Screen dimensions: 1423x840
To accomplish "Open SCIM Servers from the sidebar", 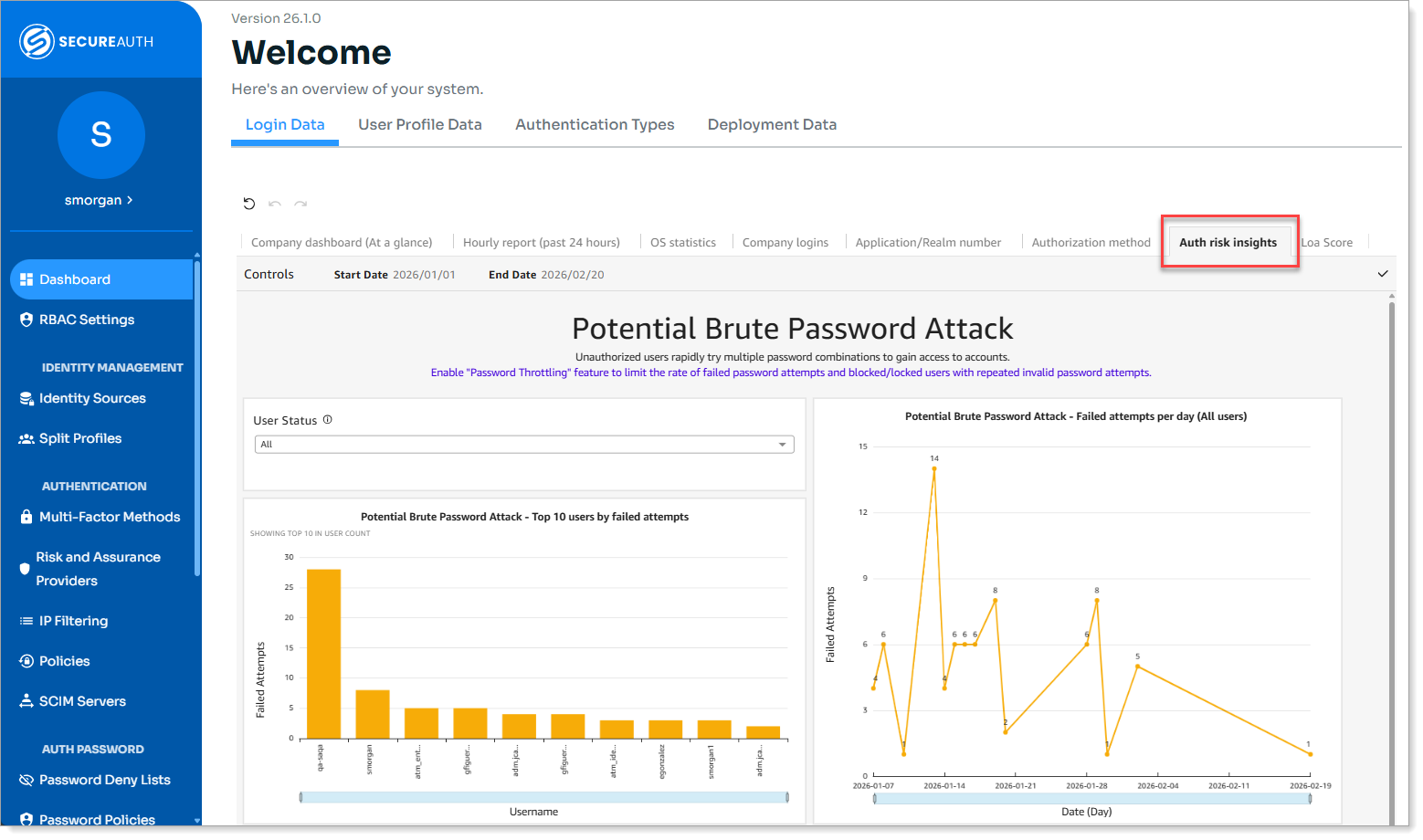I will (82, 700).
